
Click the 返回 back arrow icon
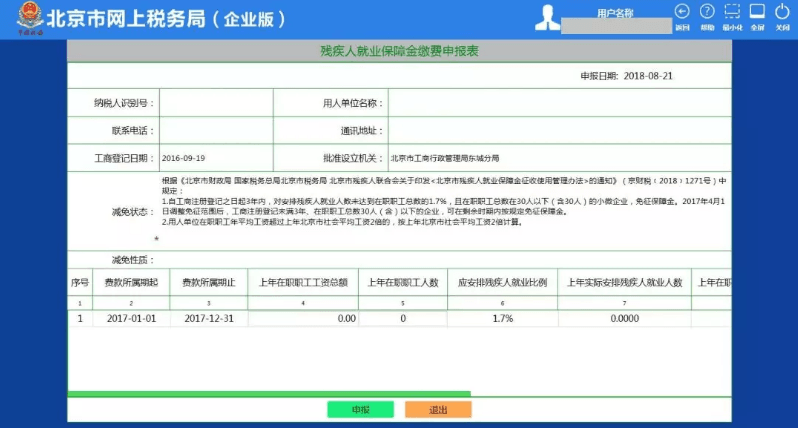click(682, 12)
